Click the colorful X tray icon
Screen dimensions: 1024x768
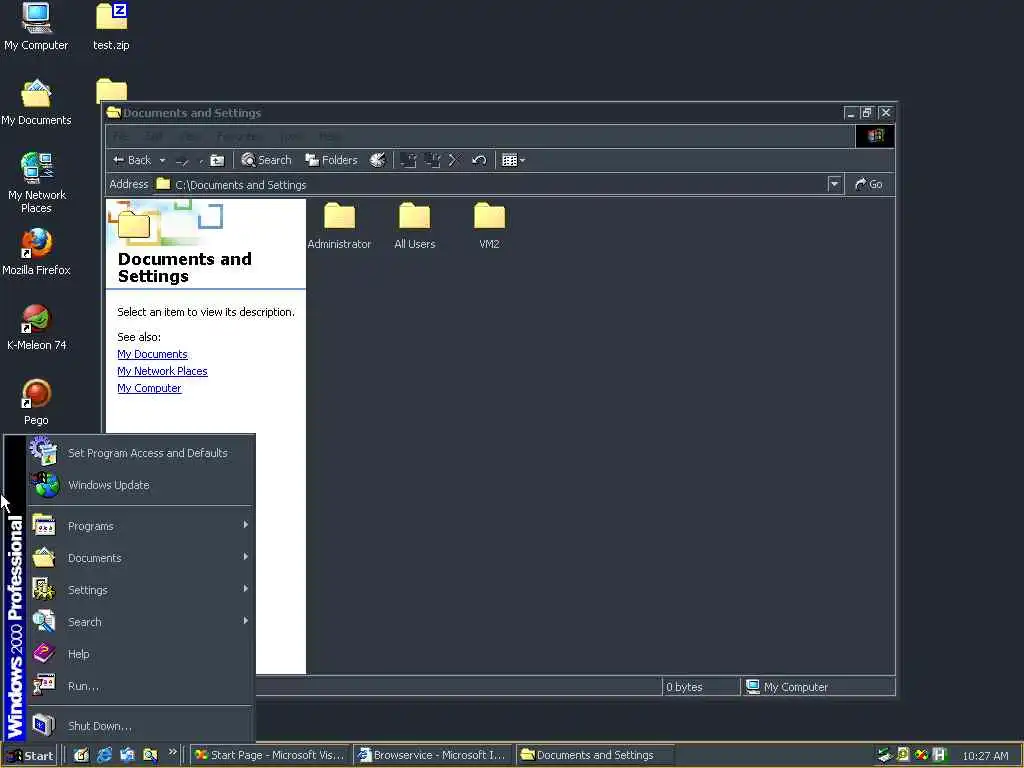click(x=921, y=755)
